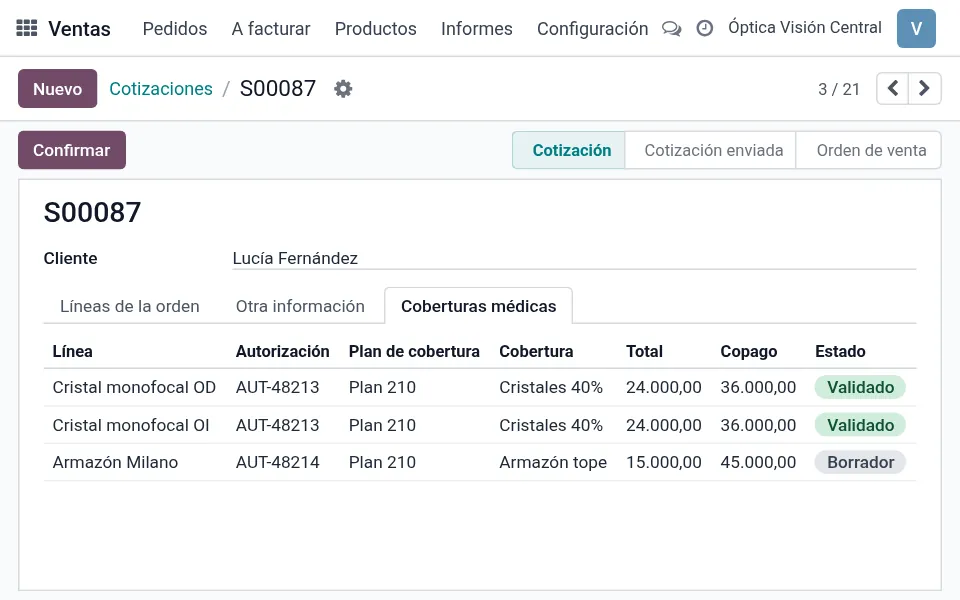Go to next record arrow
960x600 pixels.
coord(924,88)
